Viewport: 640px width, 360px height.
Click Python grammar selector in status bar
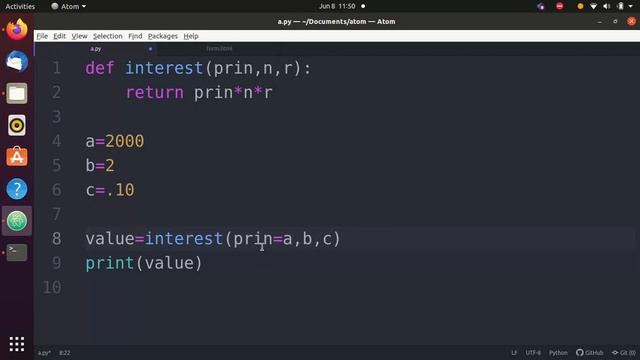coord(558,353)
